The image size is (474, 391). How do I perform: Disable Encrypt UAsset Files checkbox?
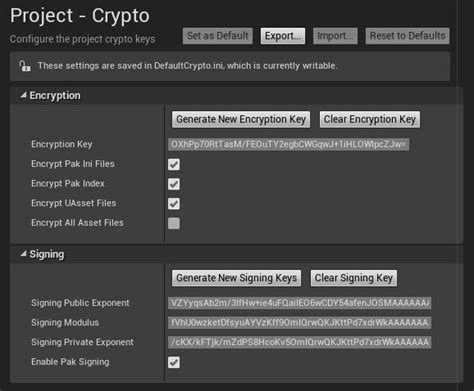[174, 204]
